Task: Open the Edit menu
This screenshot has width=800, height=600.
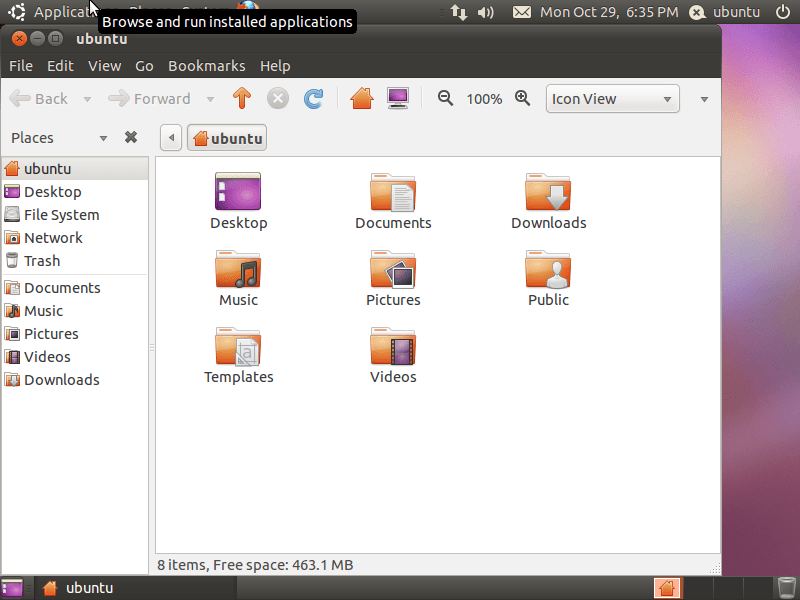Action: pyautogui.click(x=60, y=66)
